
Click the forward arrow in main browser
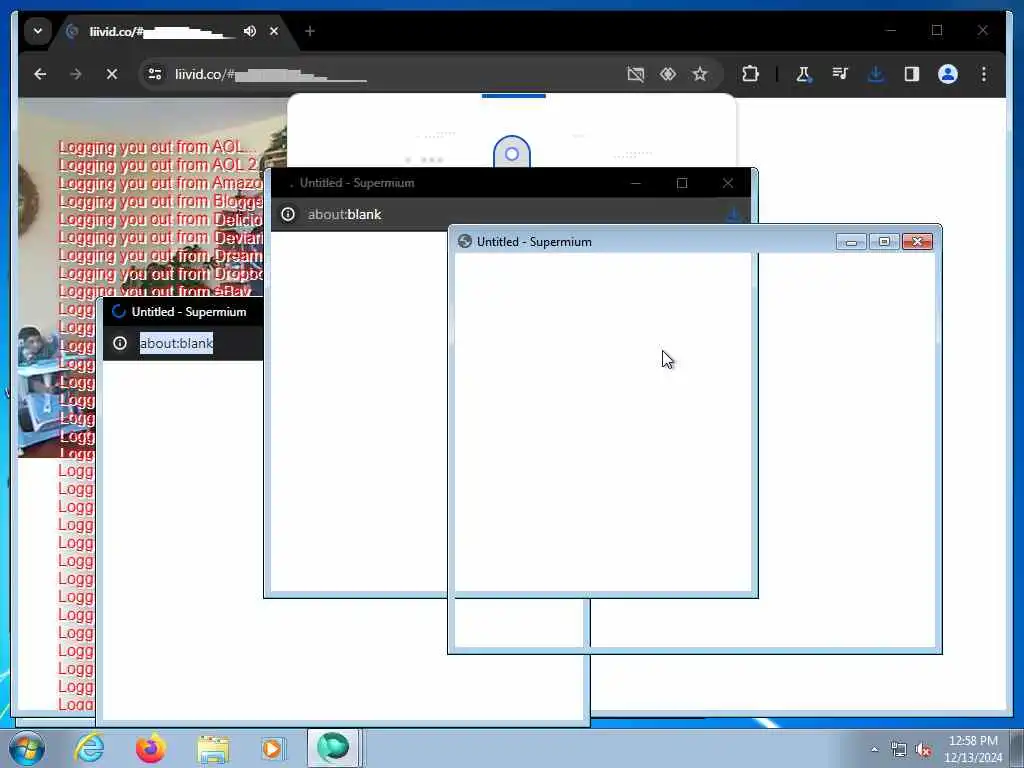click(x=76, y=74)
